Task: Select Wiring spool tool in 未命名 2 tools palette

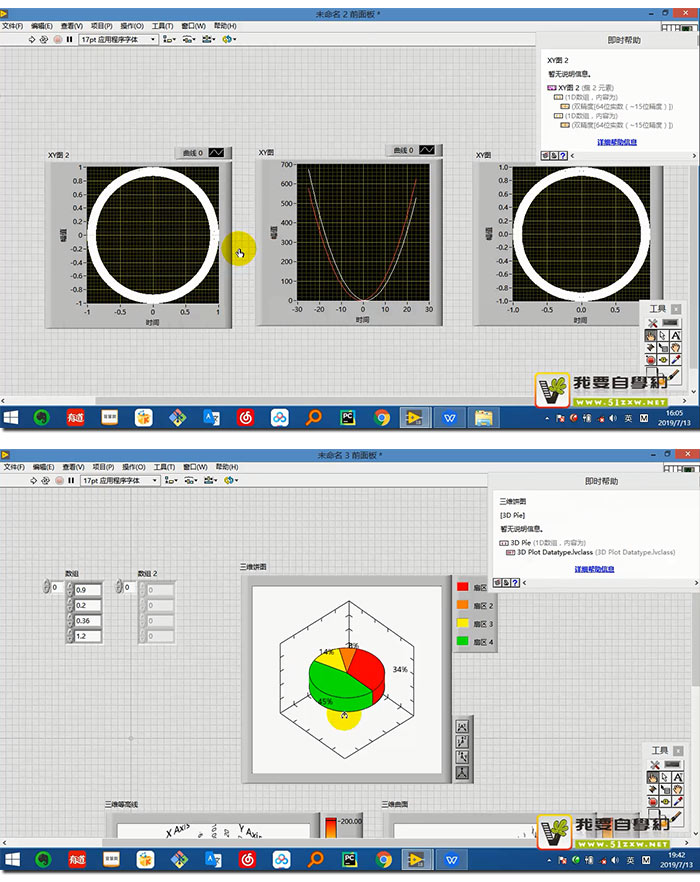Action: coord(650,348)
